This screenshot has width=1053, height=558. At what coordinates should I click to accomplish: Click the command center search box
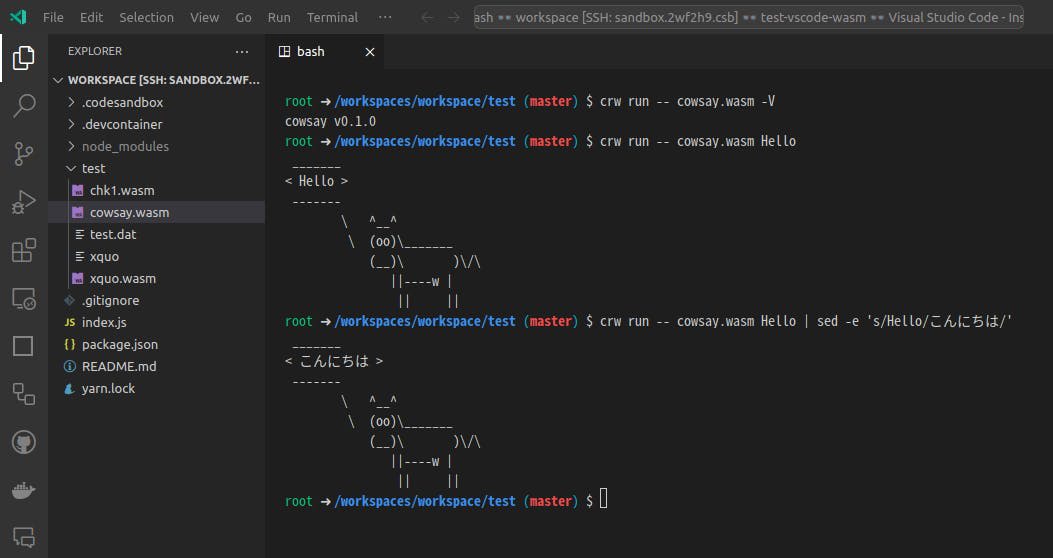click(749, 17)
